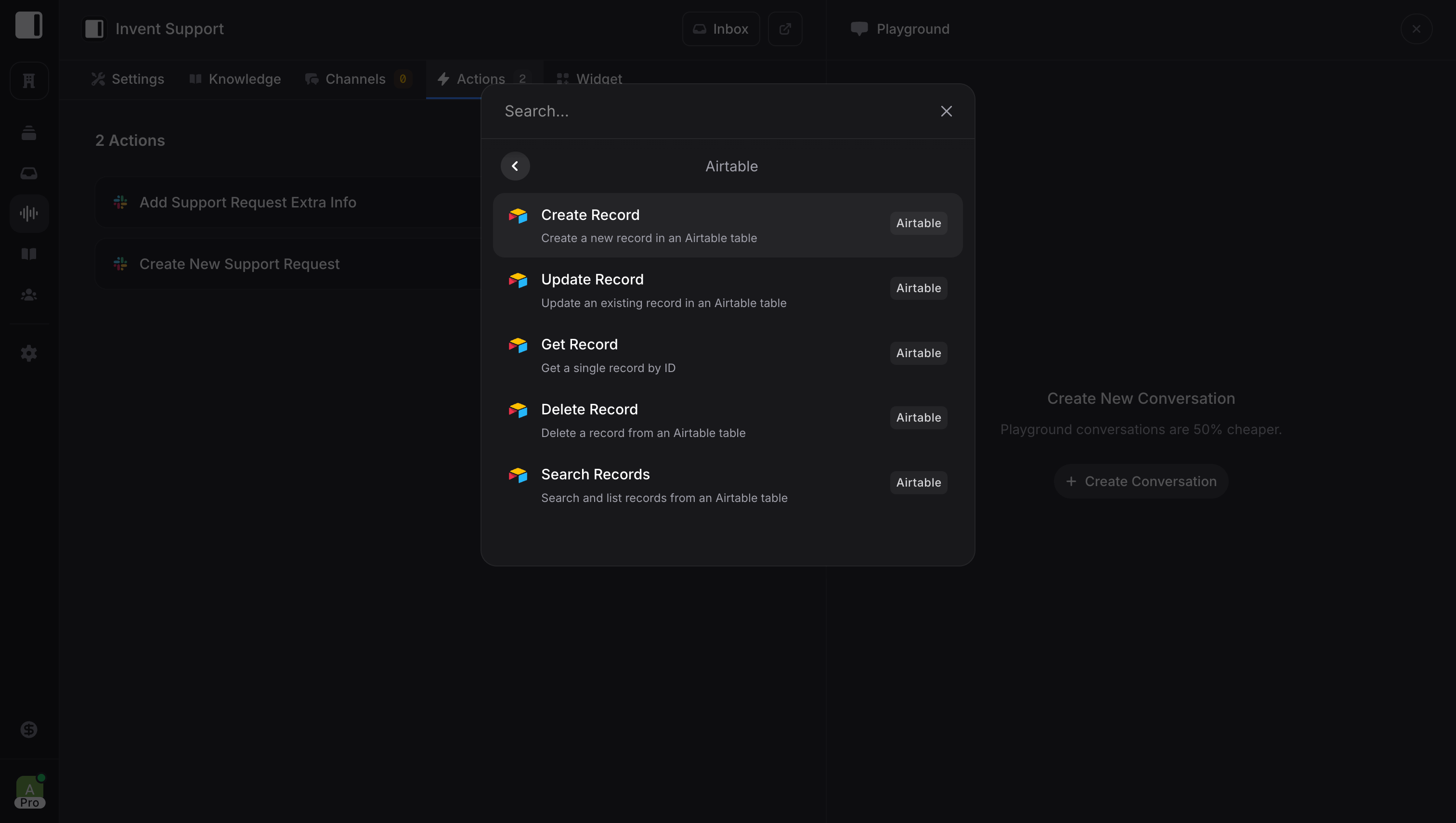Select the Actions tab
Viewport: 1456px width, 823px height.
(x=484, y=79)
